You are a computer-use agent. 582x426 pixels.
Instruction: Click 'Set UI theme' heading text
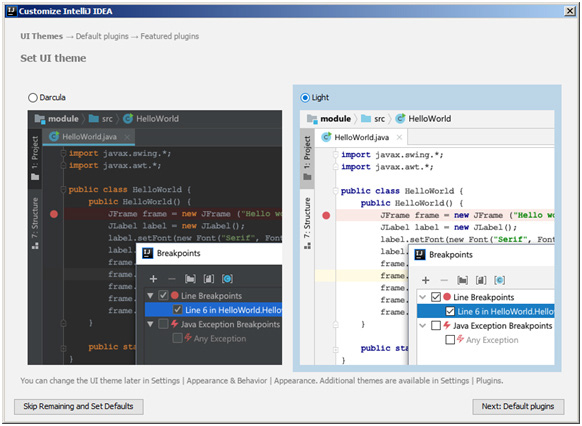[x=53, y=58]
